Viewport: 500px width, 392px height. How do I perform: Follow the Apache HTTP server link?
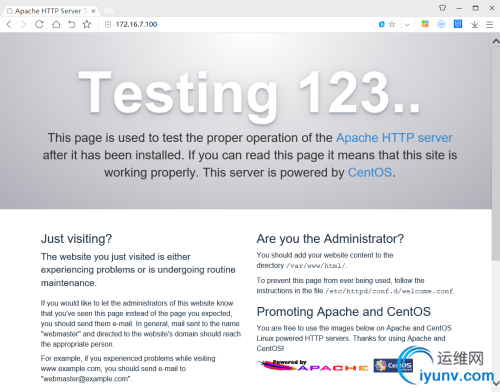pos(394,138)
